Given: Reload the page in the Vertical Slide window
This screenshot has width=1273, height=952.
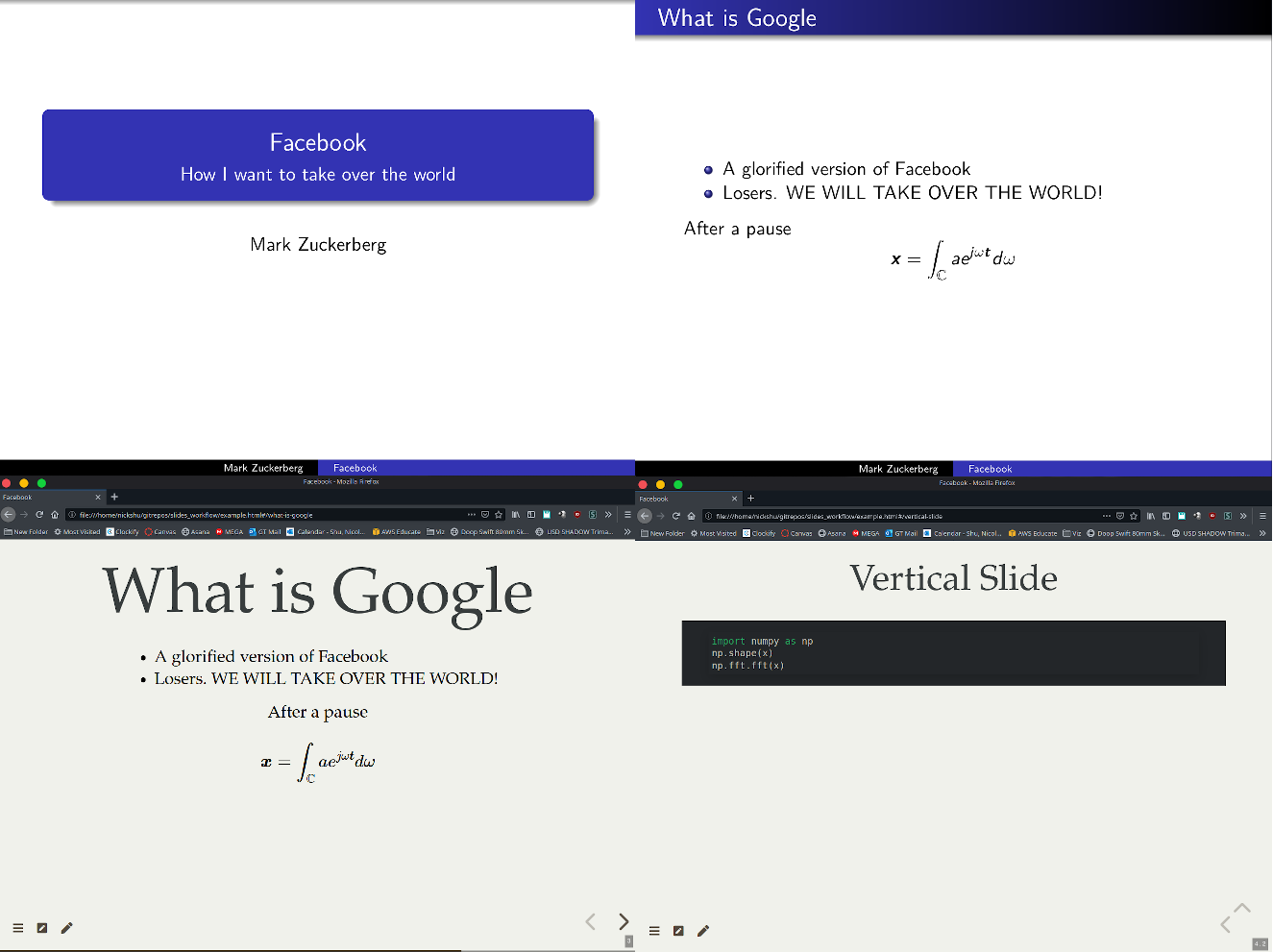Looking at the screenshot, I should click(x=675, y=516).
